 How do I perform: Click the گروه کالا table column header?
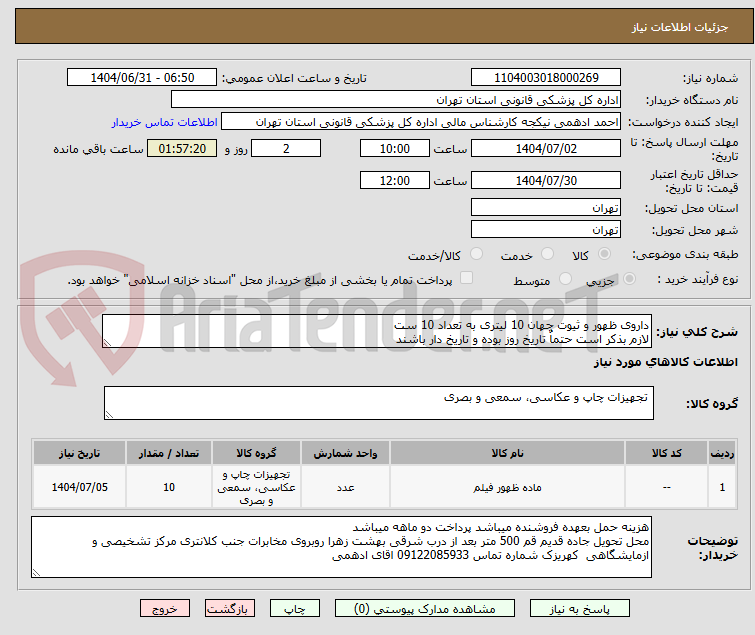click(x=256, y=453)
